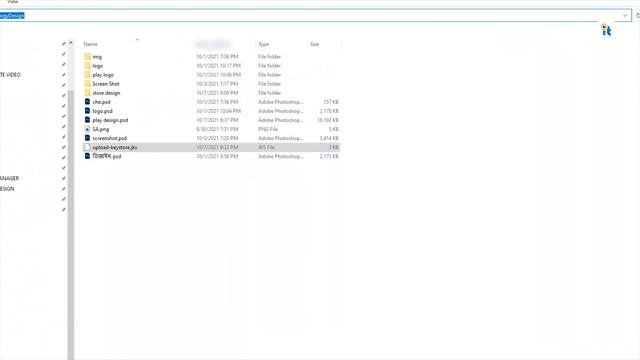Sort files by the Size column
This screenshot has height=360, width=640.
coord(314,44)
